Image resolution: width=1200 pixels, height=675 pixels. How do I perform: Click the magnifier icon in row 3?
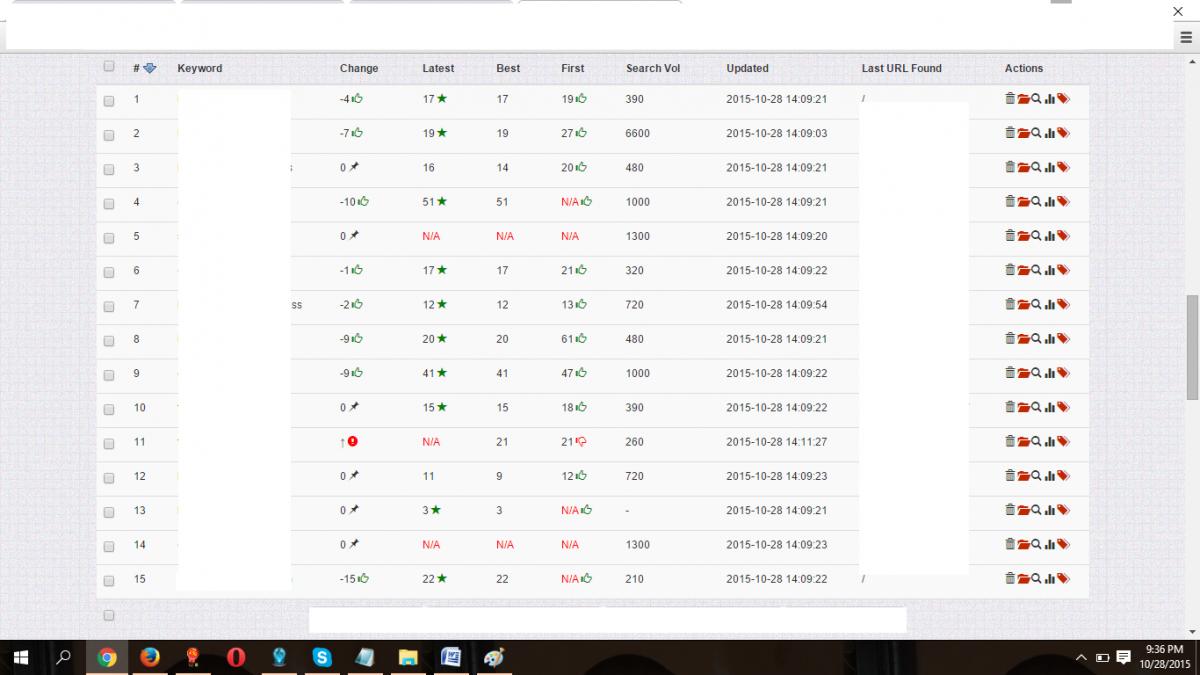[1037, 167]
